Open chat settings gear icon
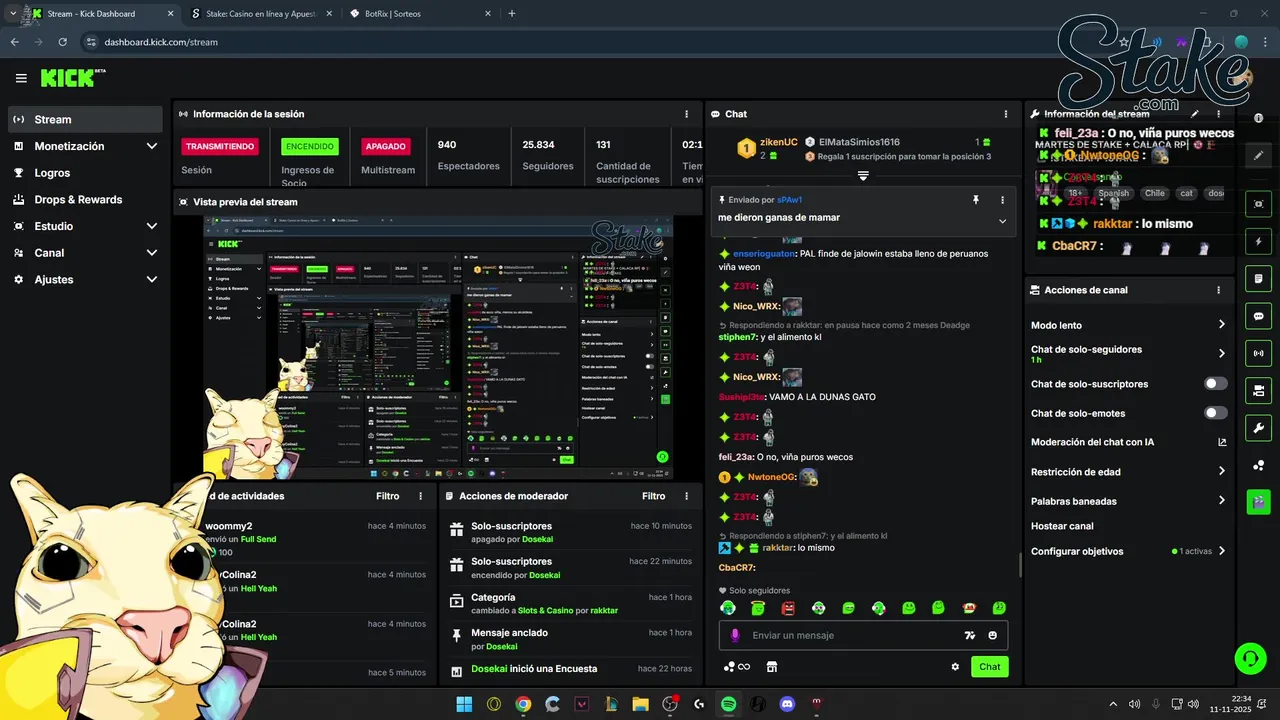Screen dimensions: 1280x720 (x=955, y=667)
